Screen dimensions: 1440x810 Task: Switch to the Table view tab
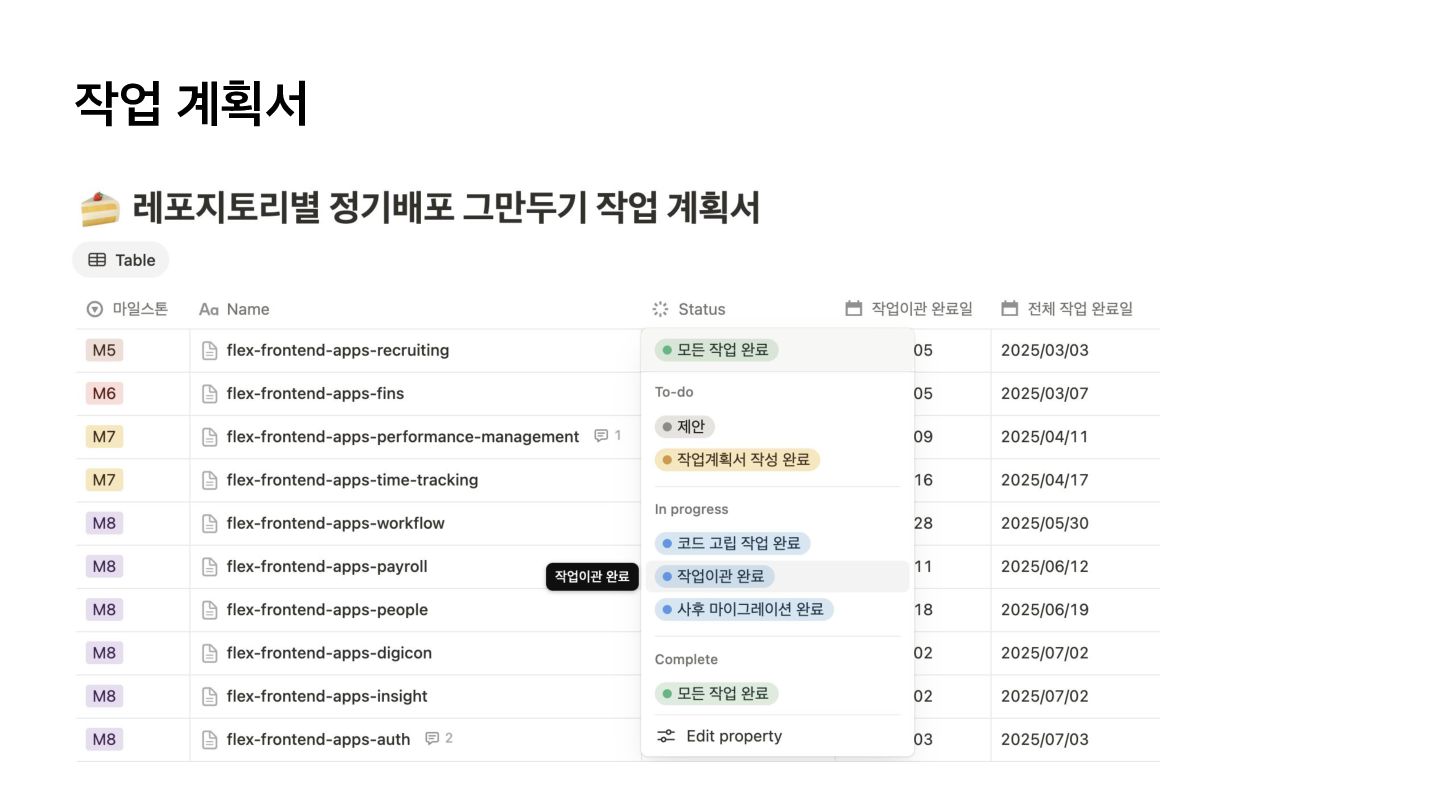click(121, 260)
